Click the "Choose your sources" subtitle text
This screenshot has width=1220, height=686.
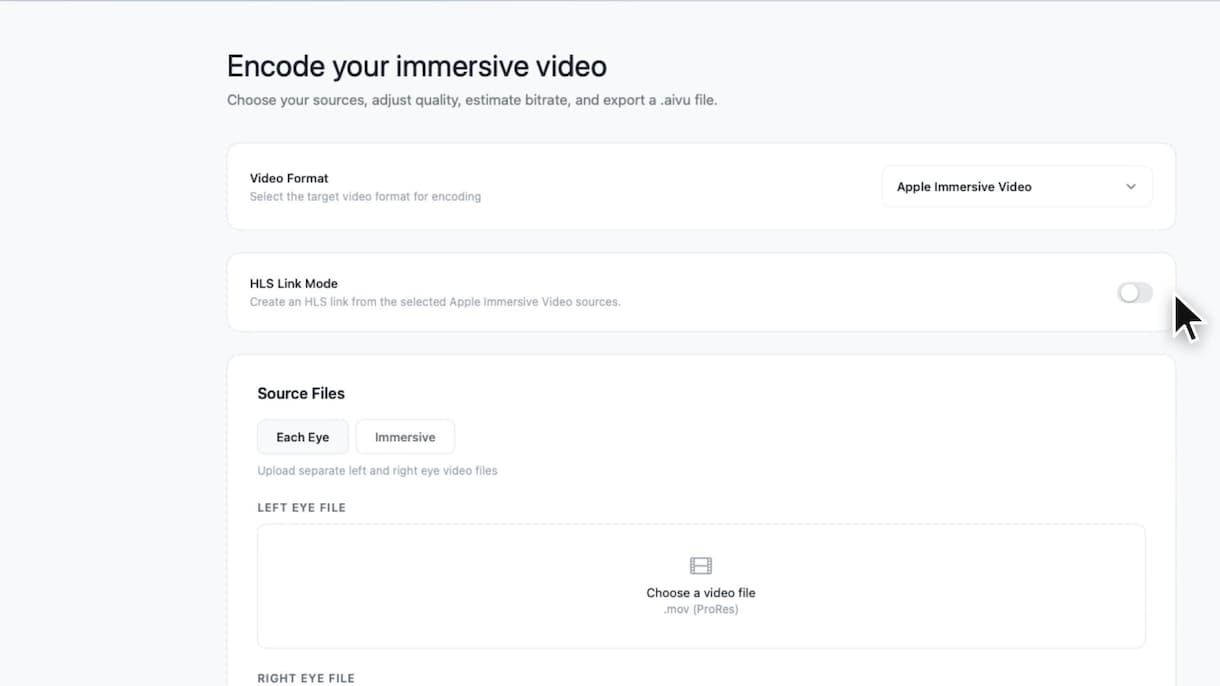click(x=472, y=100)
